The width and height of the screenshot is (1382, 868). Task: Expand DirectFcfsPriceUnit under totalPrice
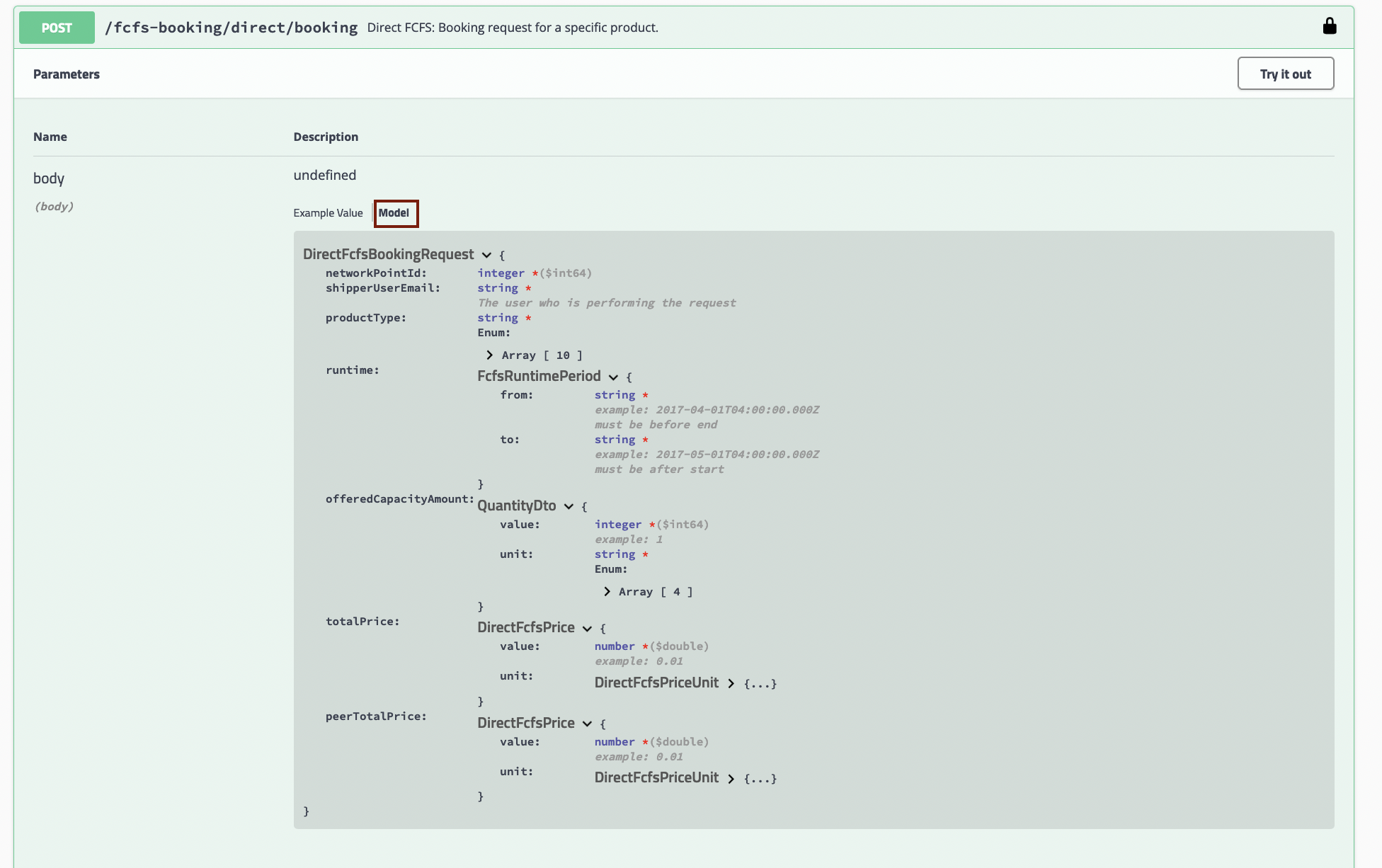(731, 683)
